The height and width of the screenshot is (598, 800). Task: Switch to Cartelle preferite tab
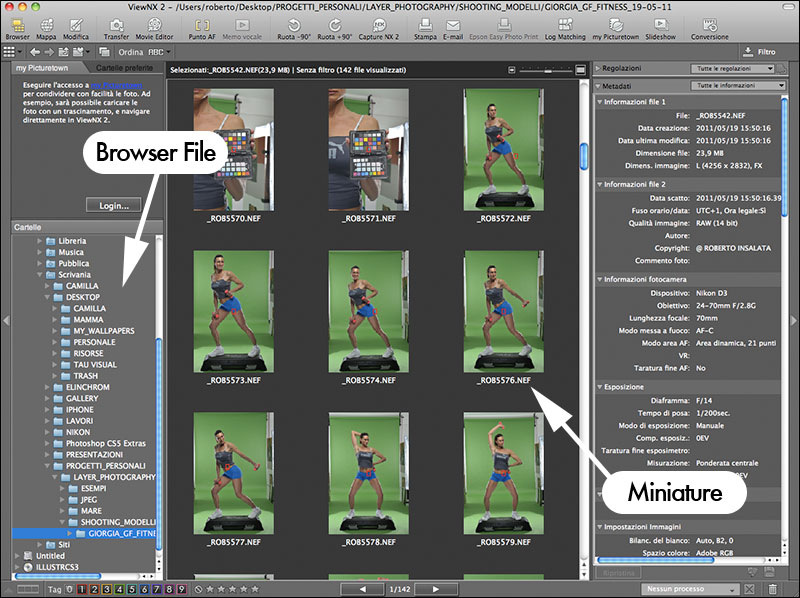coord(124,68)
